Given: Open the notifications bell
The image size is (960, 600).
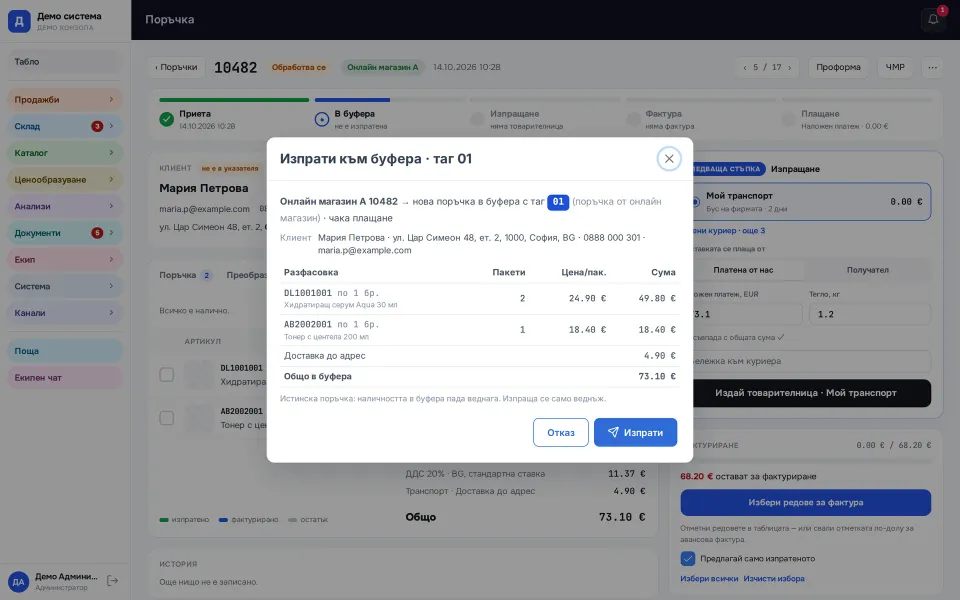Looking at the screenshot, I should pos(932,20).
